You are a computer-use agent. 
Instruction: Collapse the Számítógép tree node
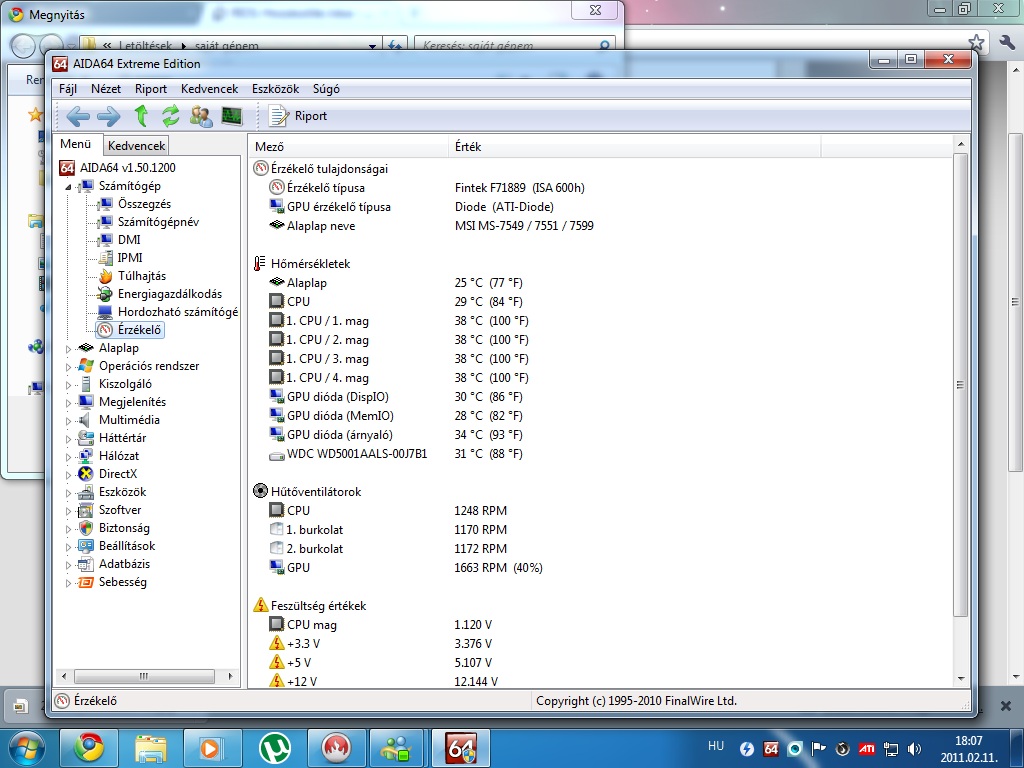click(x=68, y=187)
